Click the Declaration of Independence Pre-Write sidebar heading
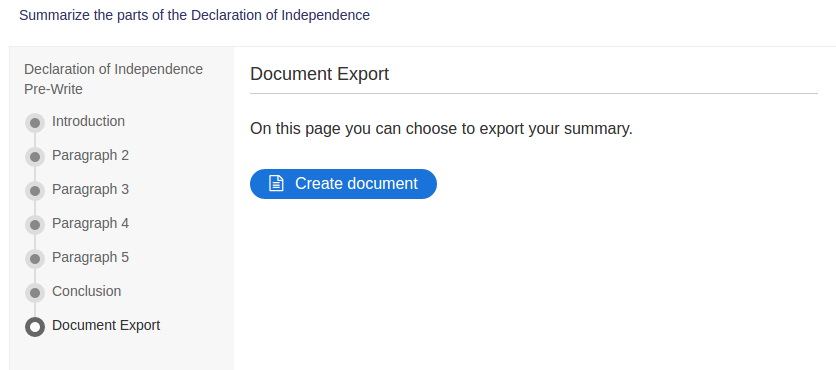 tap(114, 79)
